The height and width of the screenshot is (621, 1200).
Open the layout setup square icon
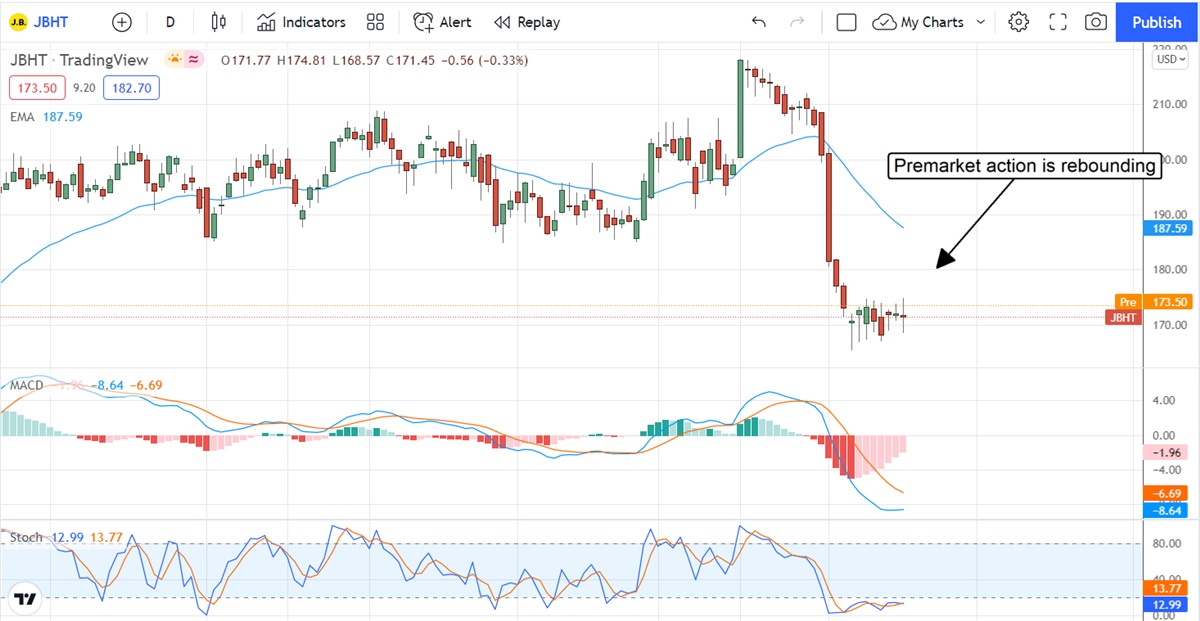tap(846, 22)
